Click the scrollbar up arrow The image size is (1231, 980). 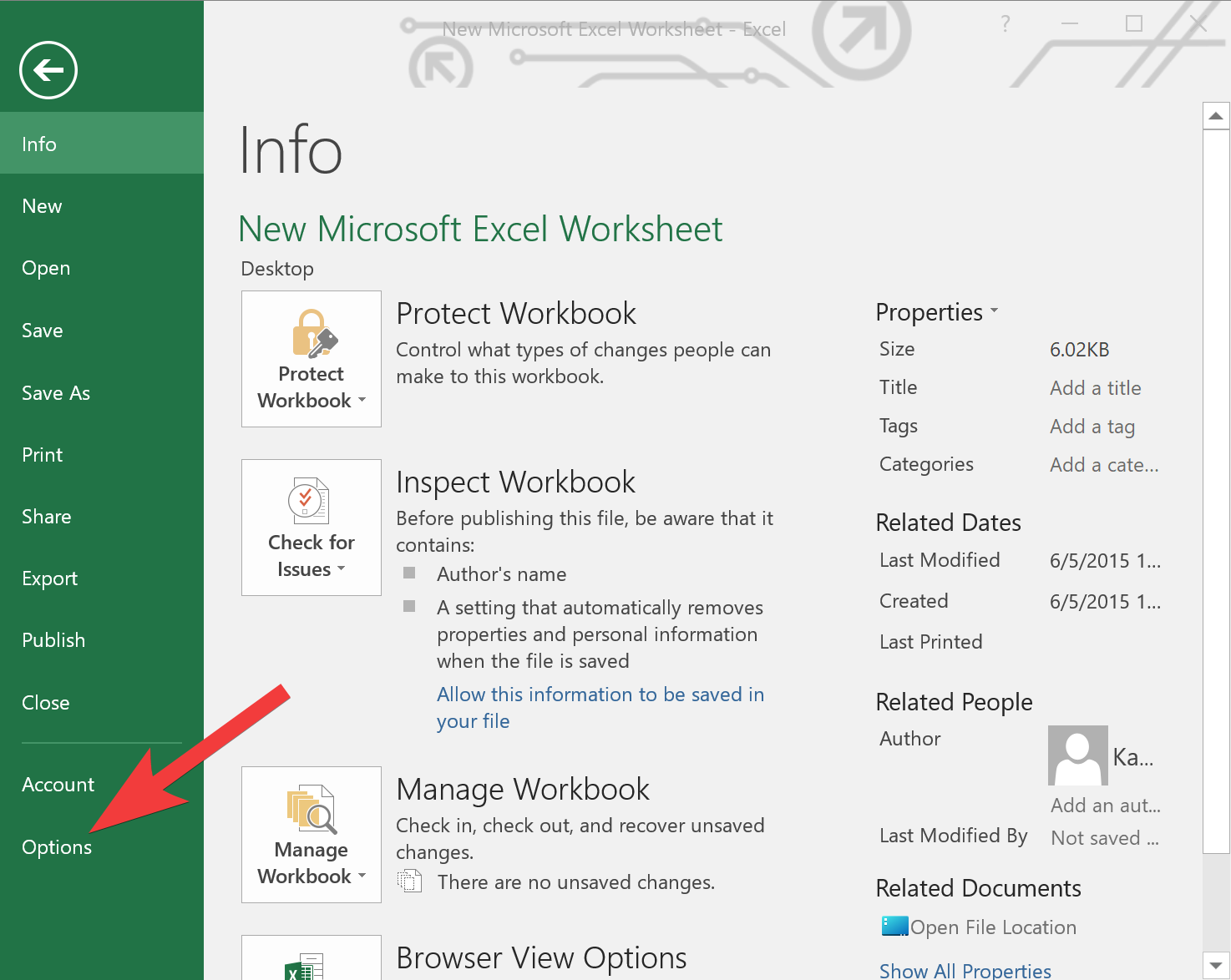coord(1216,116)
